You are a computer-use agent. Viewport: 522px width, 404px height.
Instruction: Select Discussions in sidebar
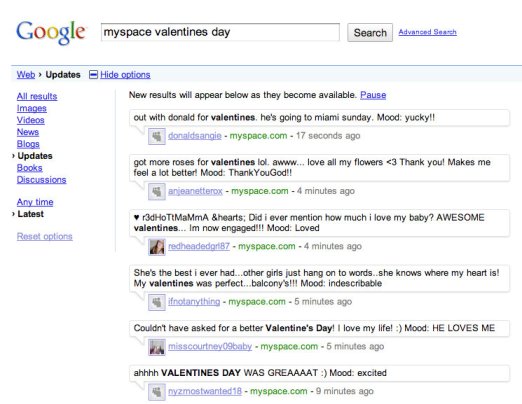pyautogui.click(x=42, y=180)
